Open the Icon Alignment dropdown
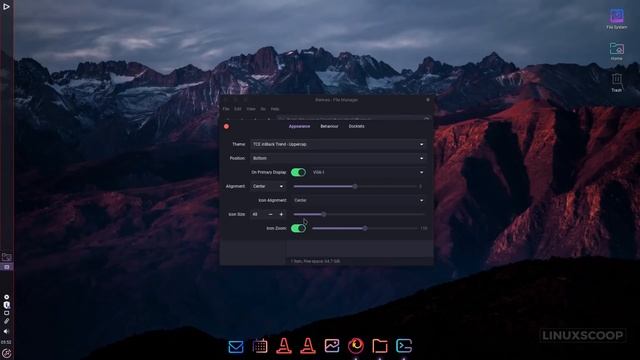Image resolution: width=640 pixels, height=360 pixels. (359, 200)
